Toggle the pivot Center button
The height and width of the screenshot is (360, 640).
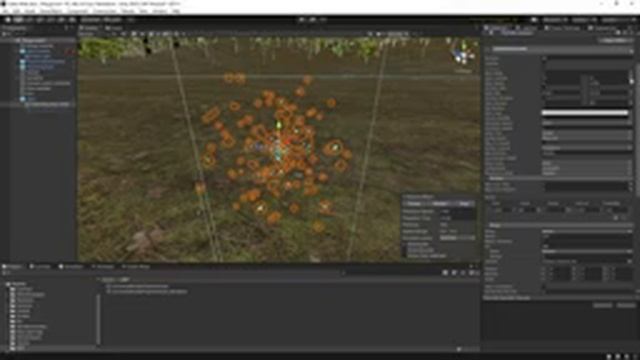pyautogui.click(x=90, y=20)
